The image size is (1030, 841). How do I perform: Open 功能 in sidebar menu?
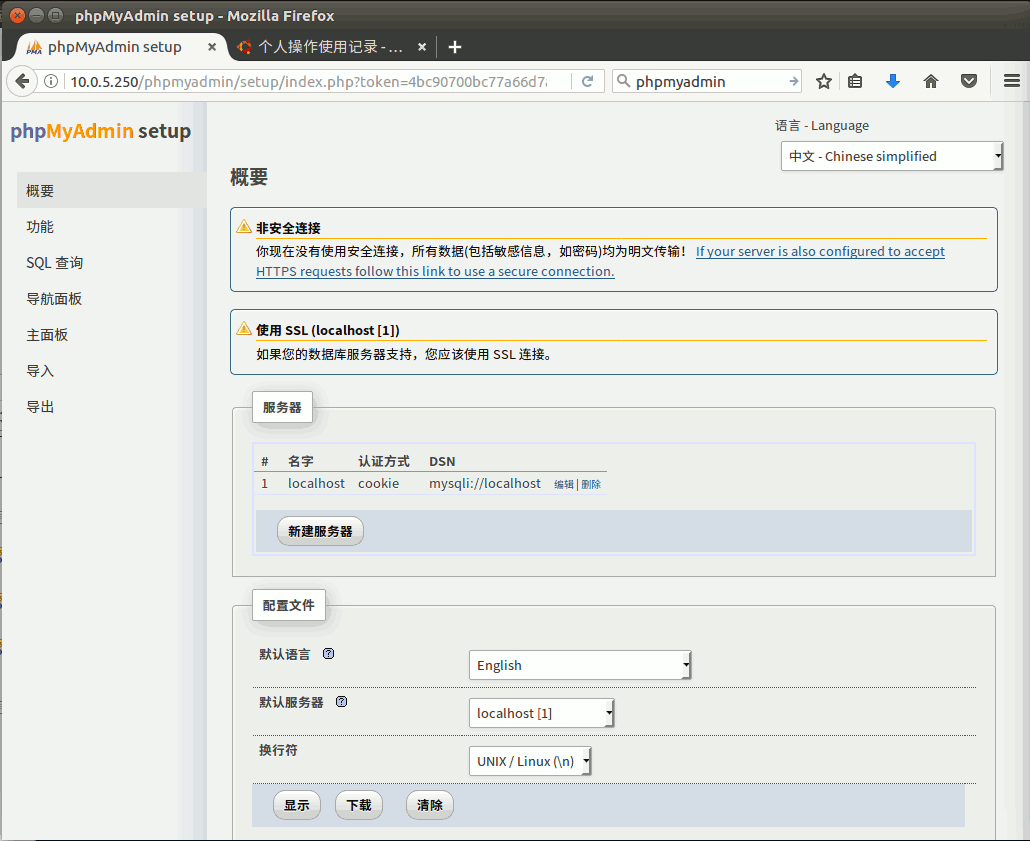coord(40,227)
